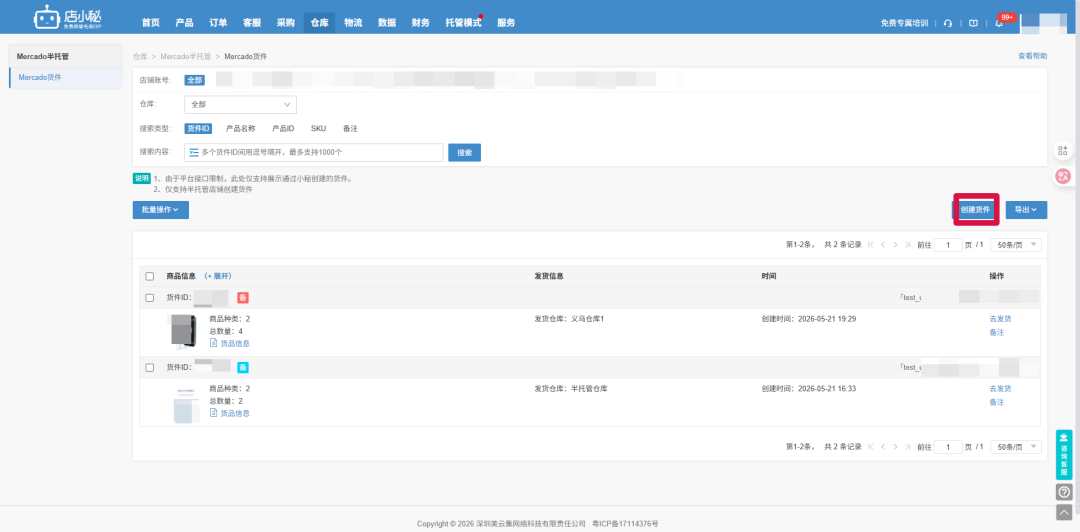Click the Mercado半托管 breadcrumb
The width and height of the screenshot is (1080, 532).
pyautogui.click(x=186, y=56)
